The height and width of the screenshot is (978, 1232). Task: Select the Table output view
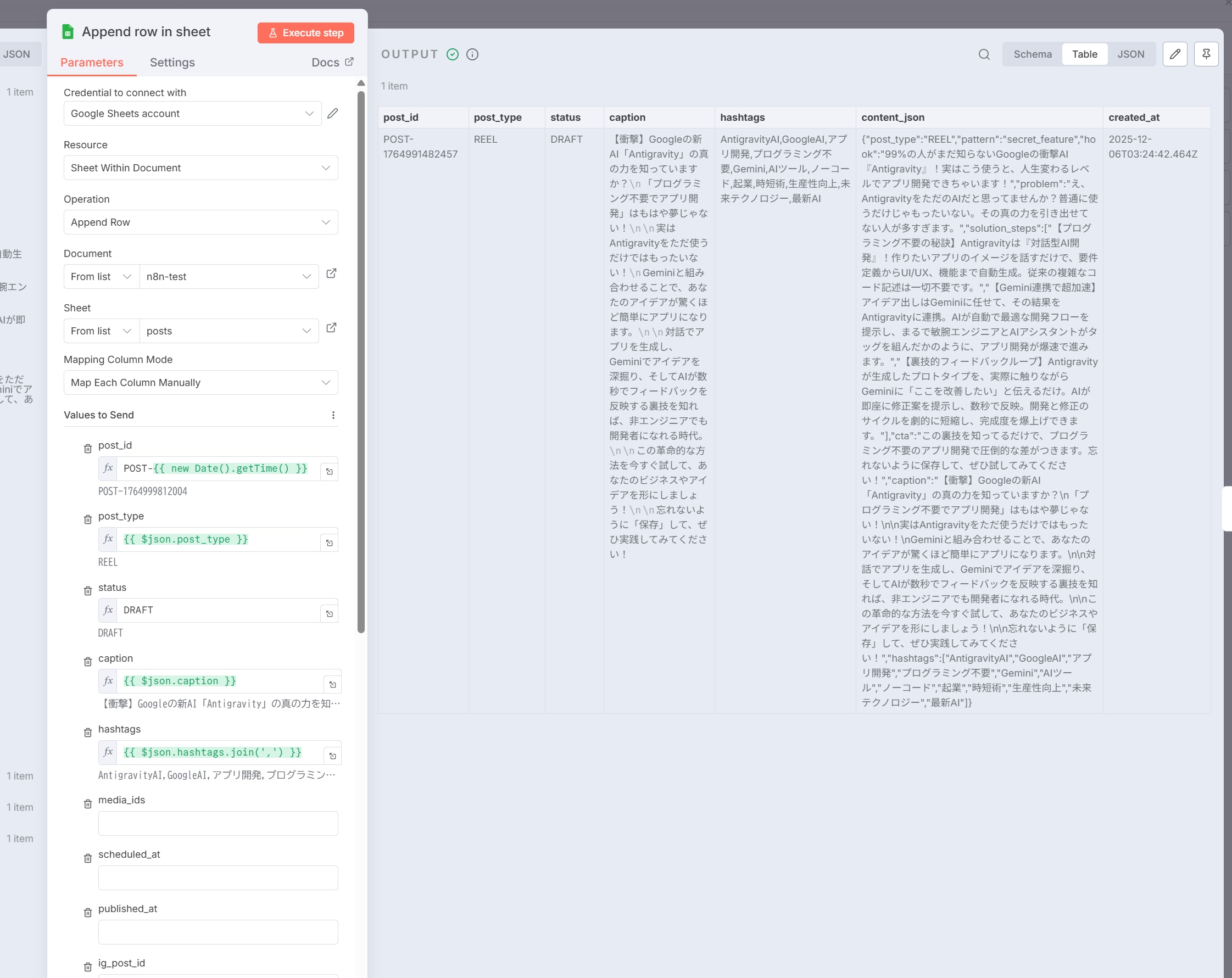point(1084,54)
